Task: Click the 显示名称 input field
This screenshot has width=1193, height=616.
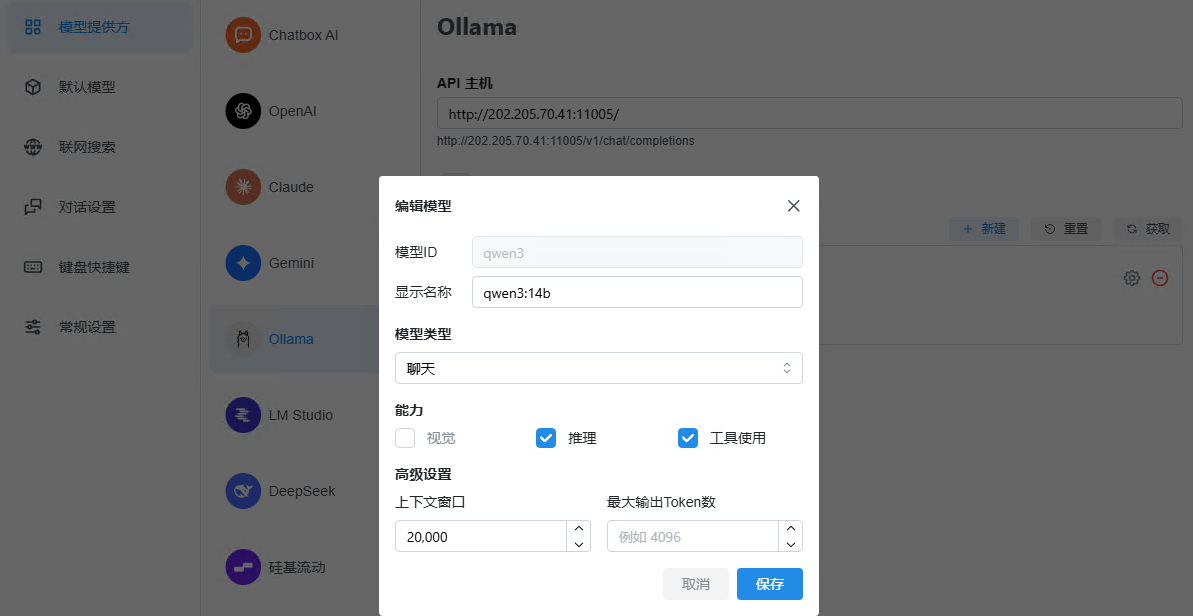Action: (x=637, y=292)
